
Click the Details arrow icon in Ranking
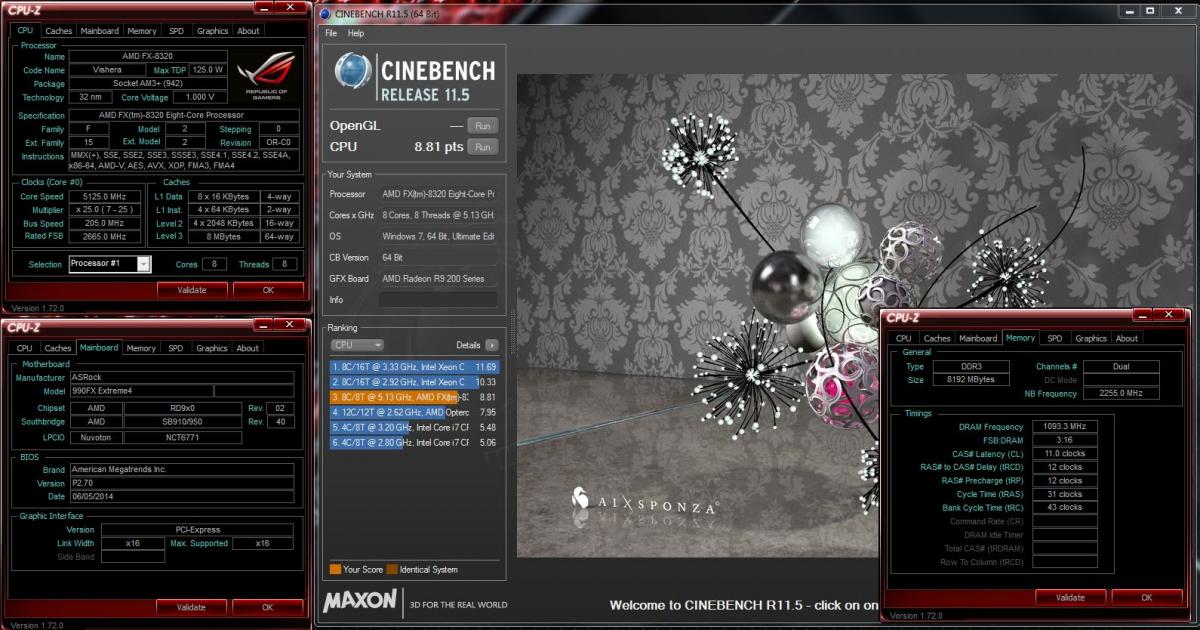pyautogui.click(x=491, y=345)
